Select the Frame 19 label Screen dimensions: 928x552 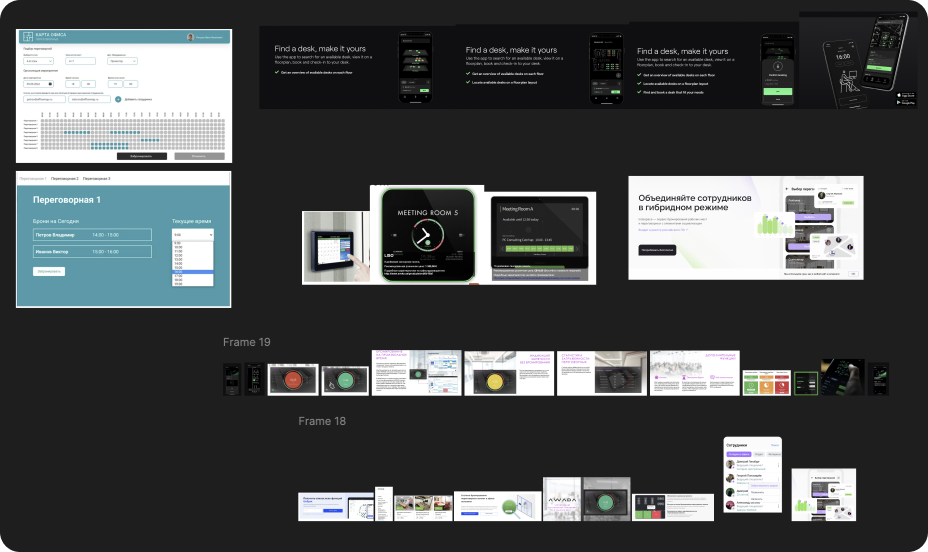coord(246,343)
